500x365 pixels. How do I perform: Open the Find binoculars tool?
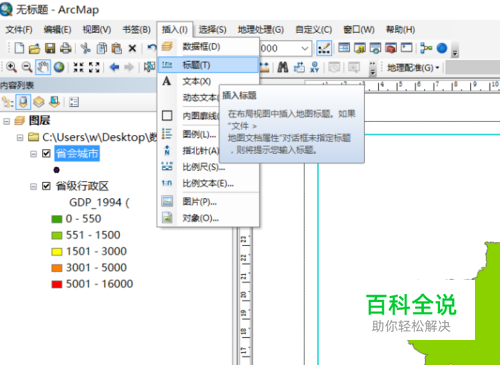coord(283,67)
